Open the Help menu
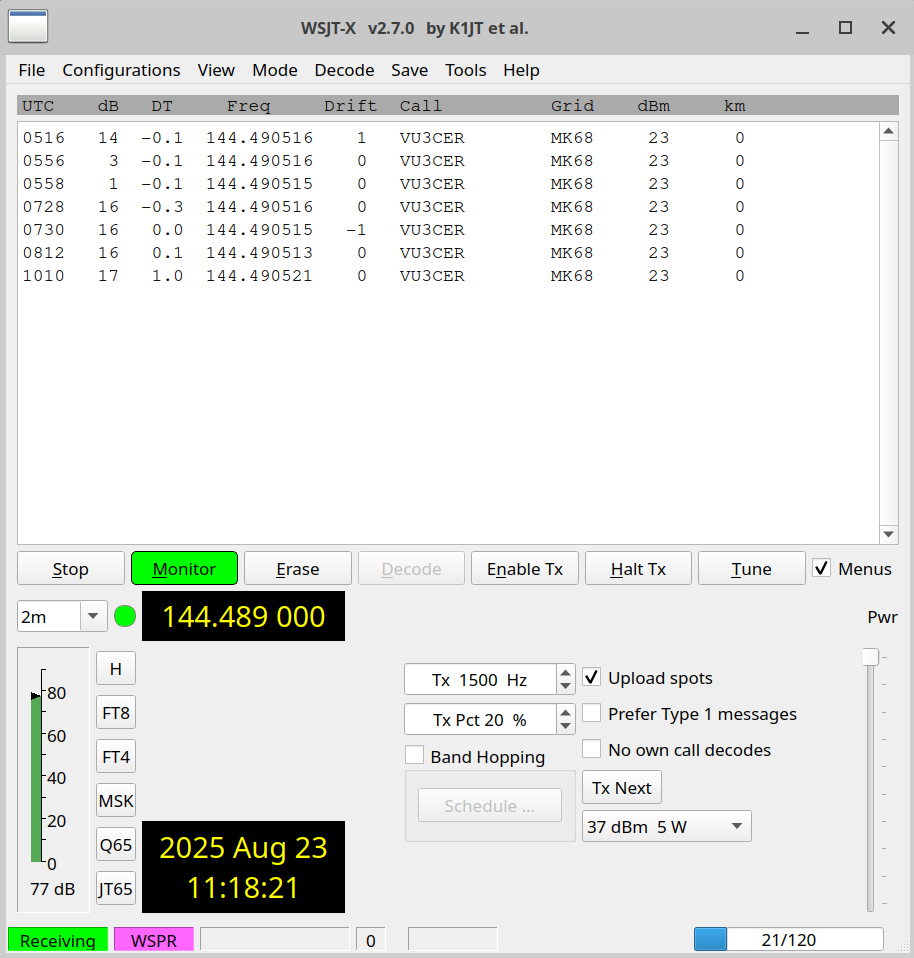The height and width of the screenshot is (958, 914). (x=521, y=70)
